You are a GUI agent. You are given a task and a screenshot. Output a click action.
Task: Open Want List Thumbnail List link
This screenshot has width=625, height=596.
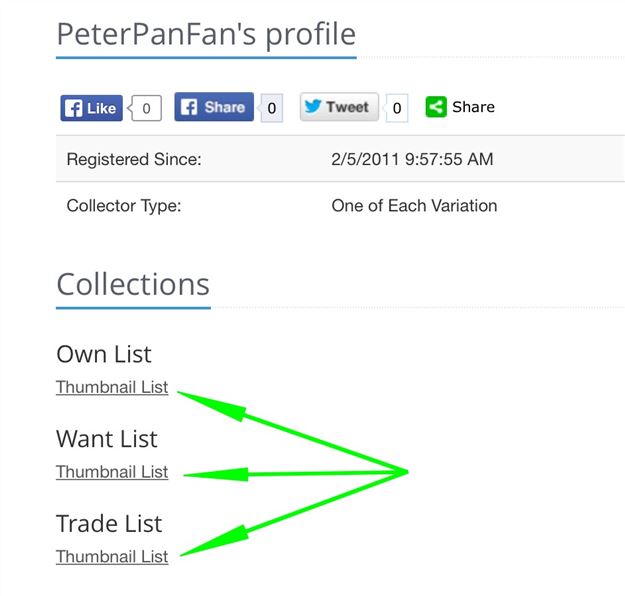(112, 472)
